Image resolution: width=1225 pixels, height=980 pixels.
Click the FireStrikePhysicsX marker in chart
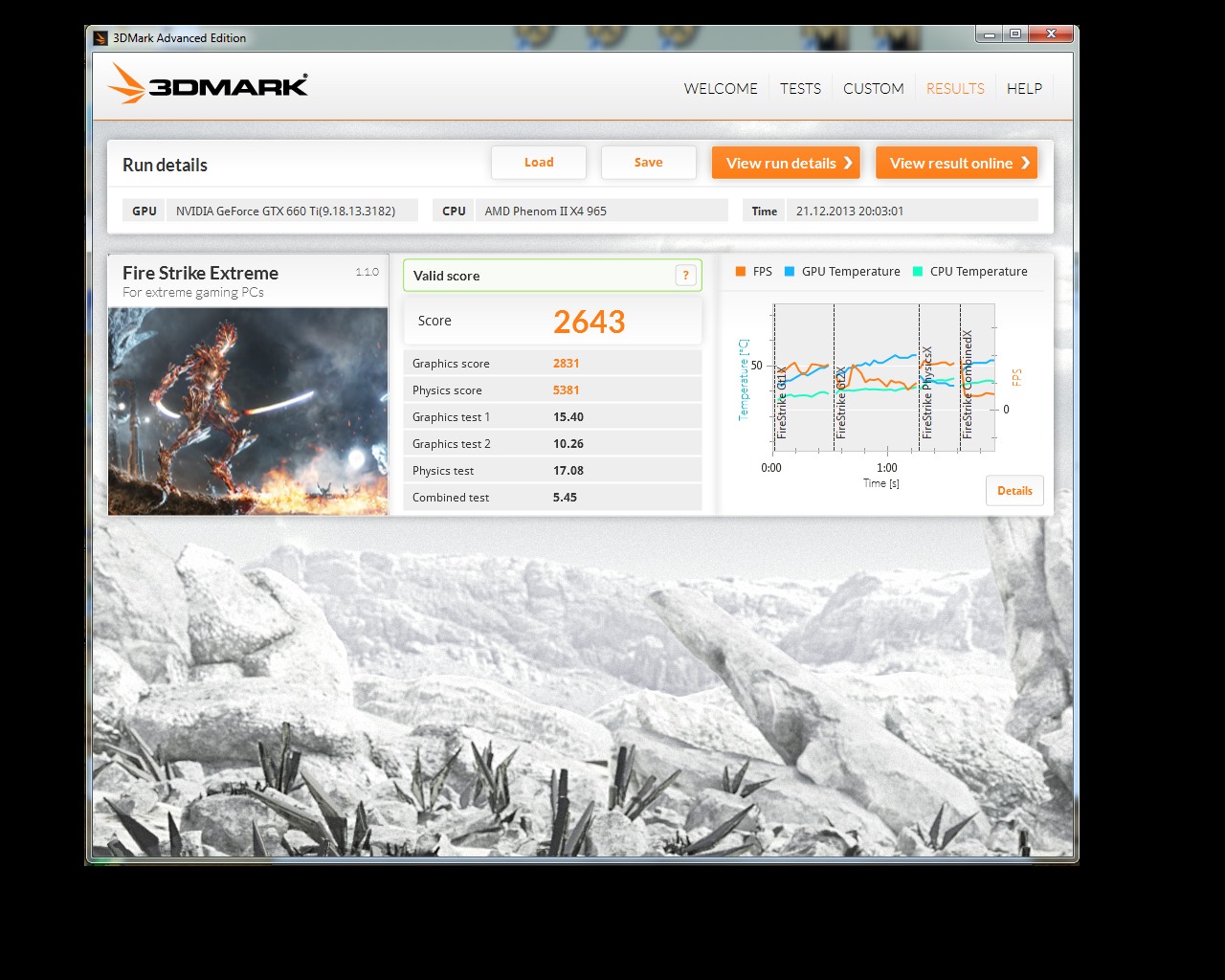tap(926, 392)
